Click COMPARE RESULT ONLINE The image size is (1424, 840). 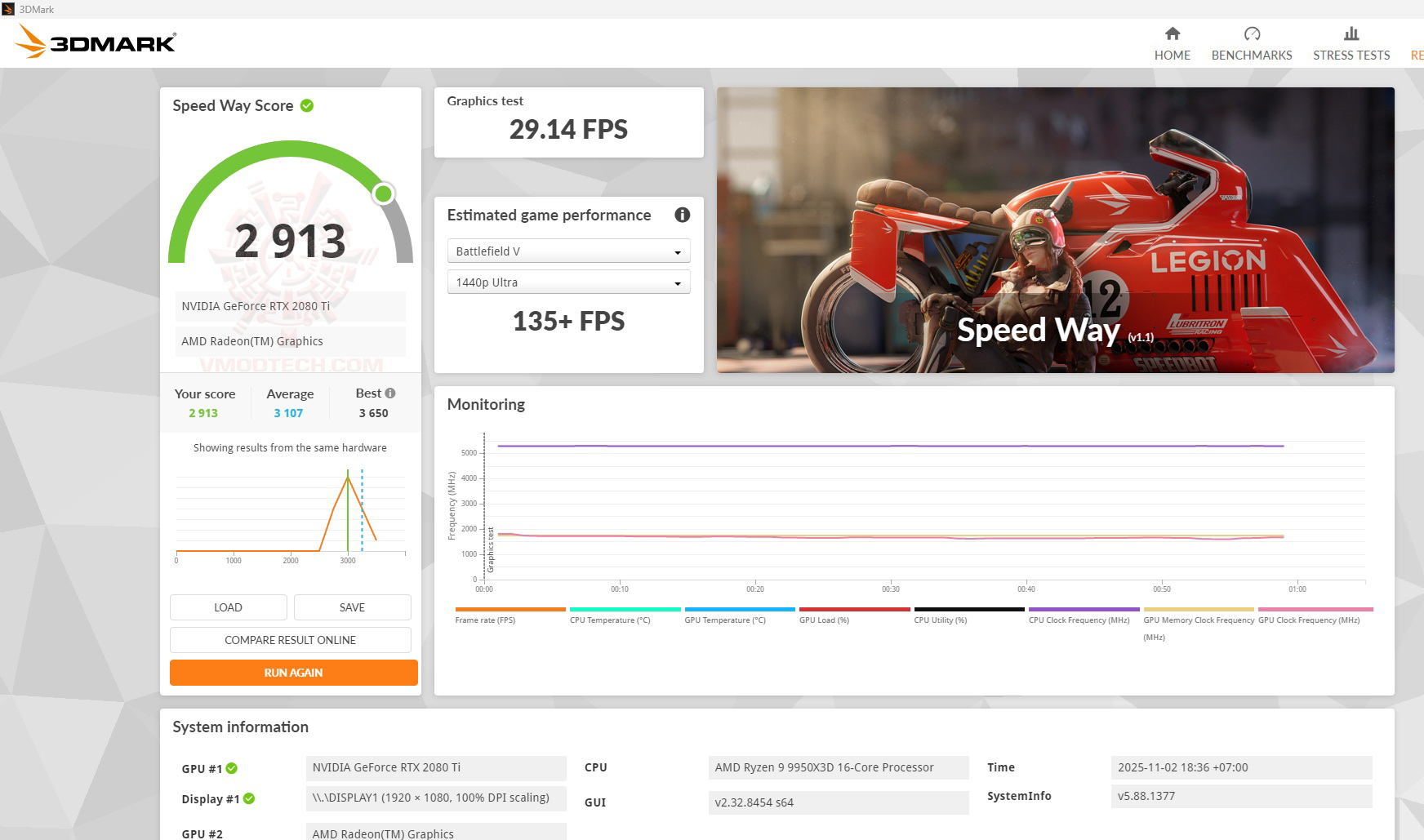point(290,640)
